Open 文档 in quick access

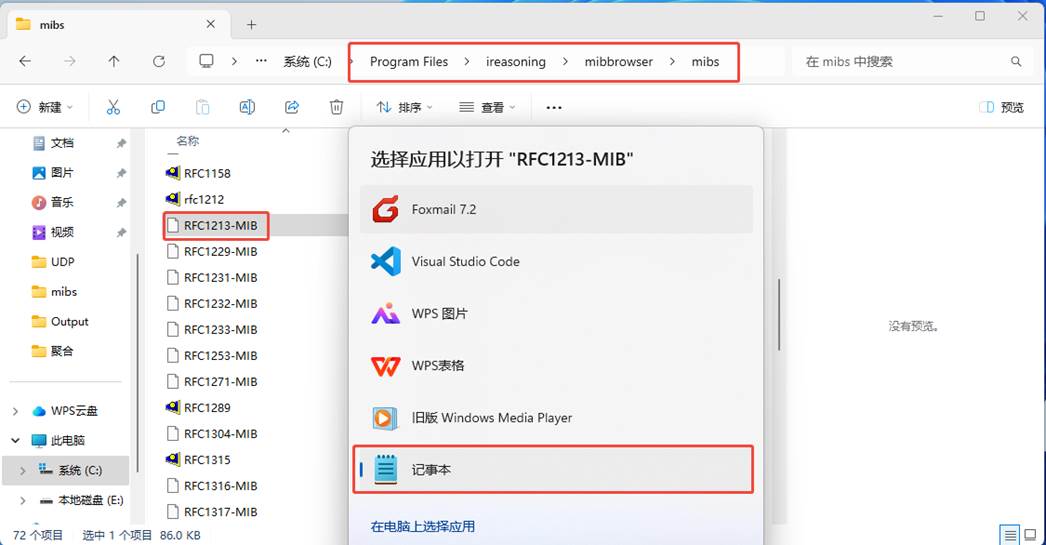(x=62, y=143)
